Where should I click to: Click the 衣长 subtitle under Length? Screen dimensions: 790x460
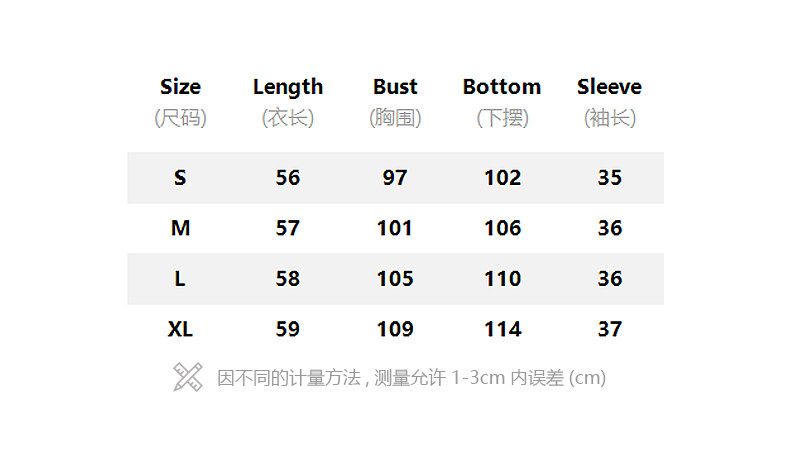click(x=288, y=118)
